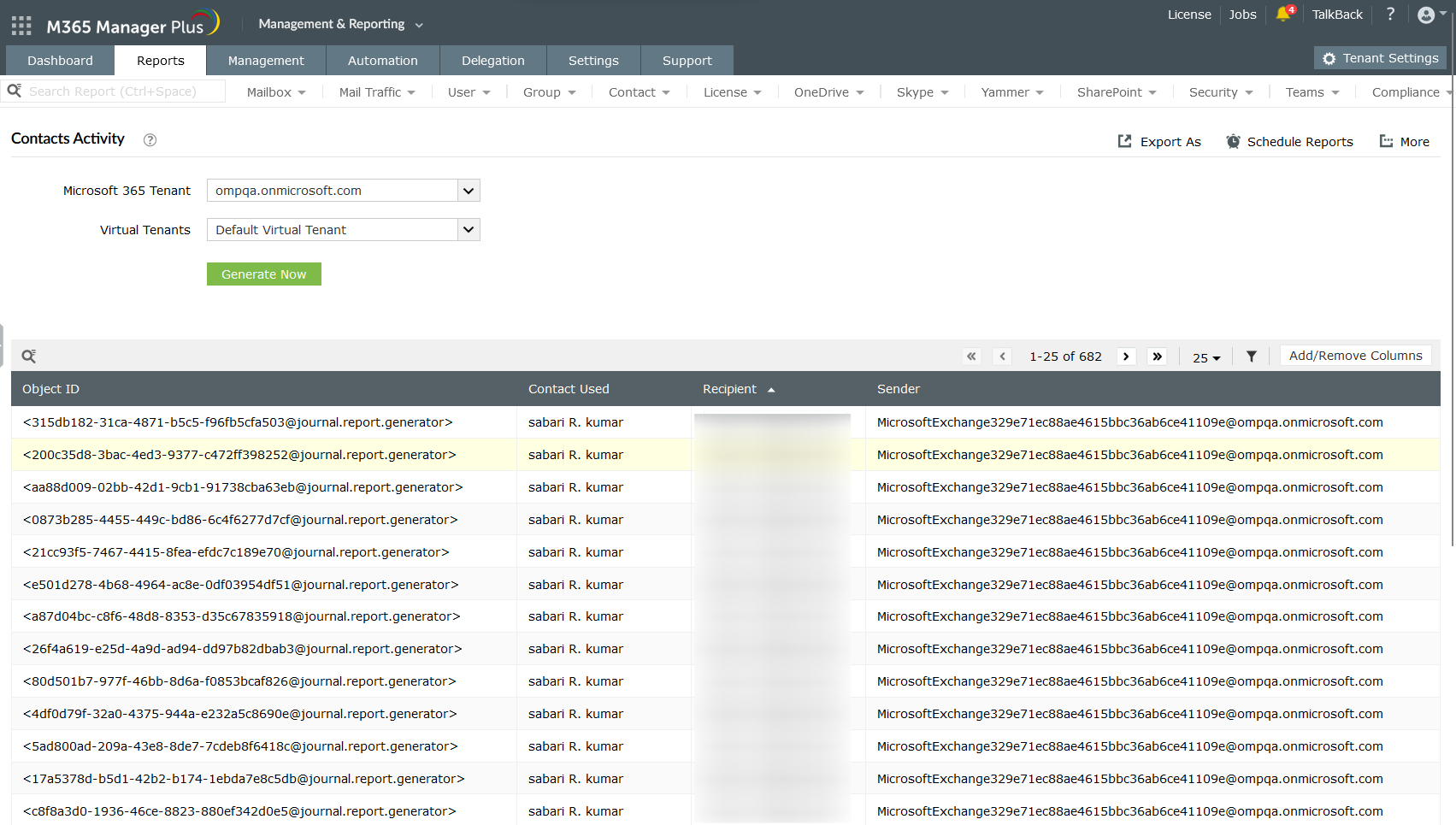
Task: Switch to the Delegation tab
Action: 493,61
